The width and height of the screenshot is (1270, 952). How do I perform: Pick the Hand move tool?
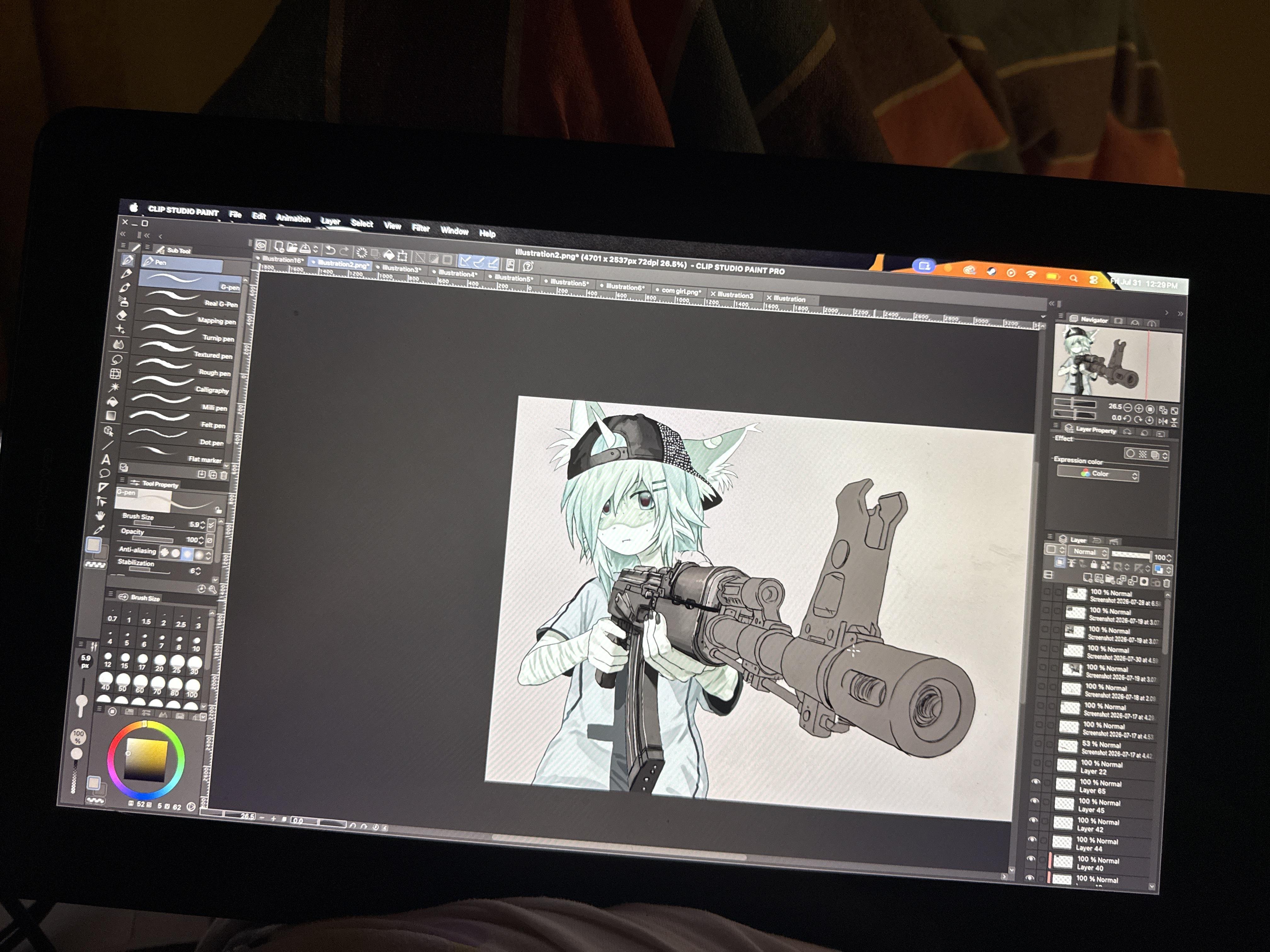pos(101,515)
